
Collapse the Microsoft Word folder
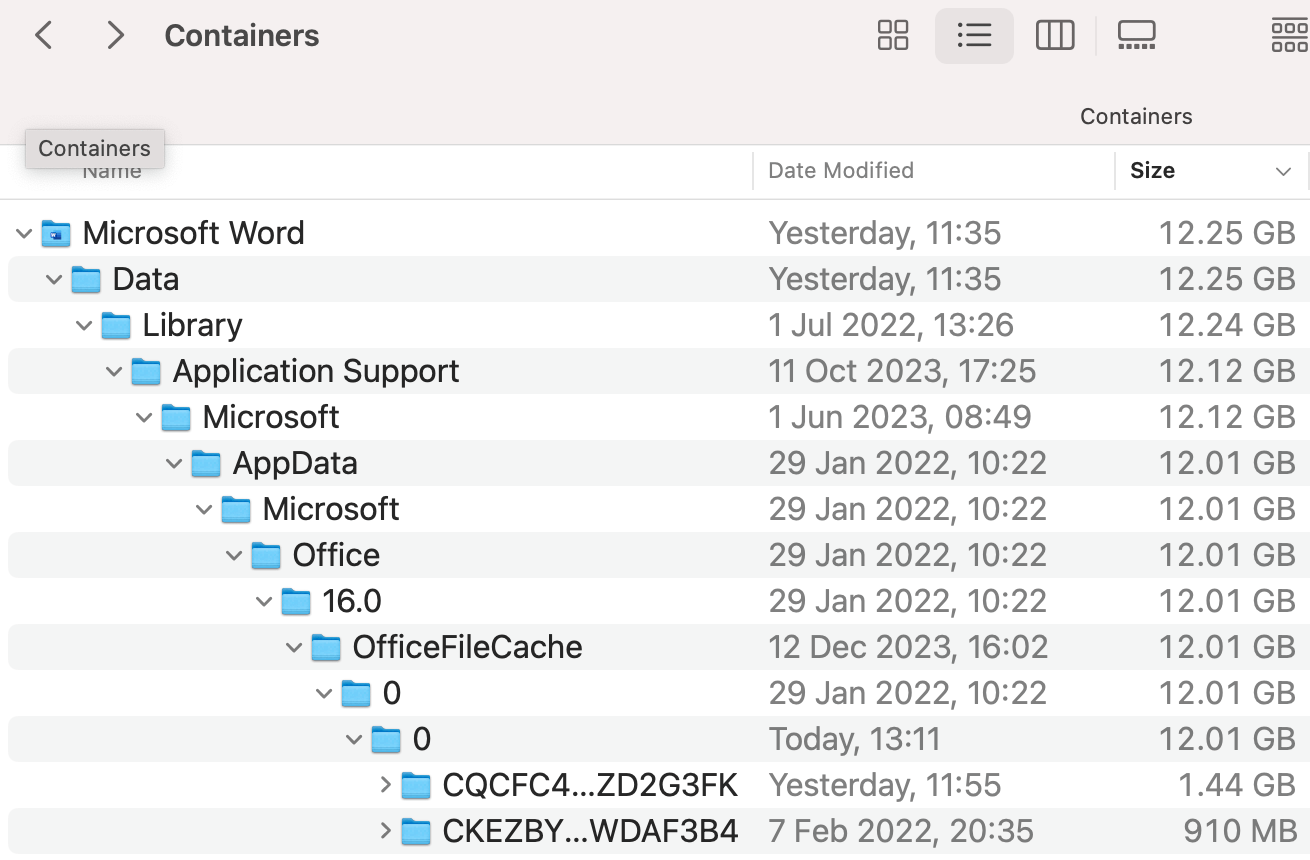[x=24, y=234]
